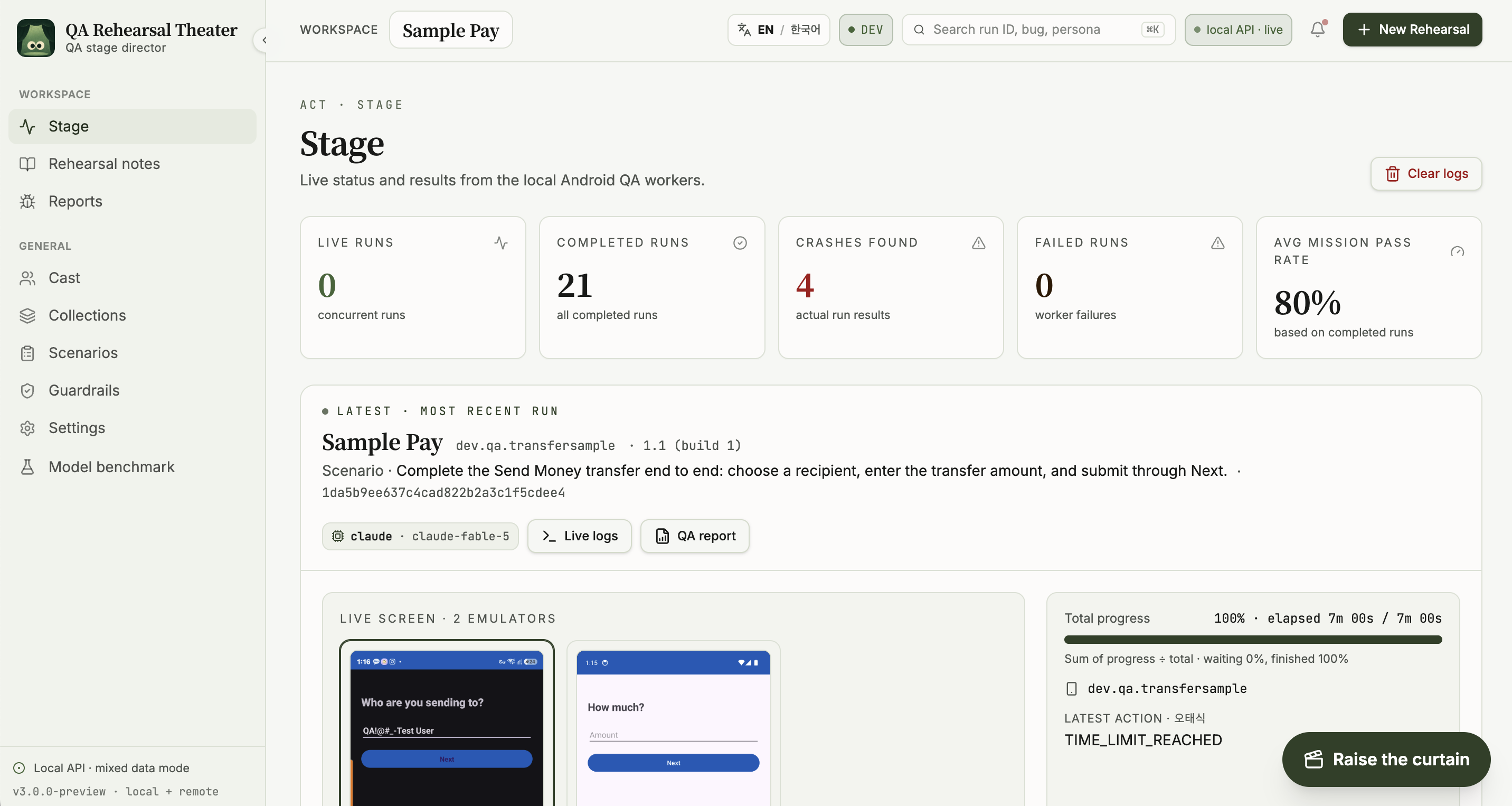Click the Completed Runs checkmark icon
1512x806 pixels.
(740, 242)
